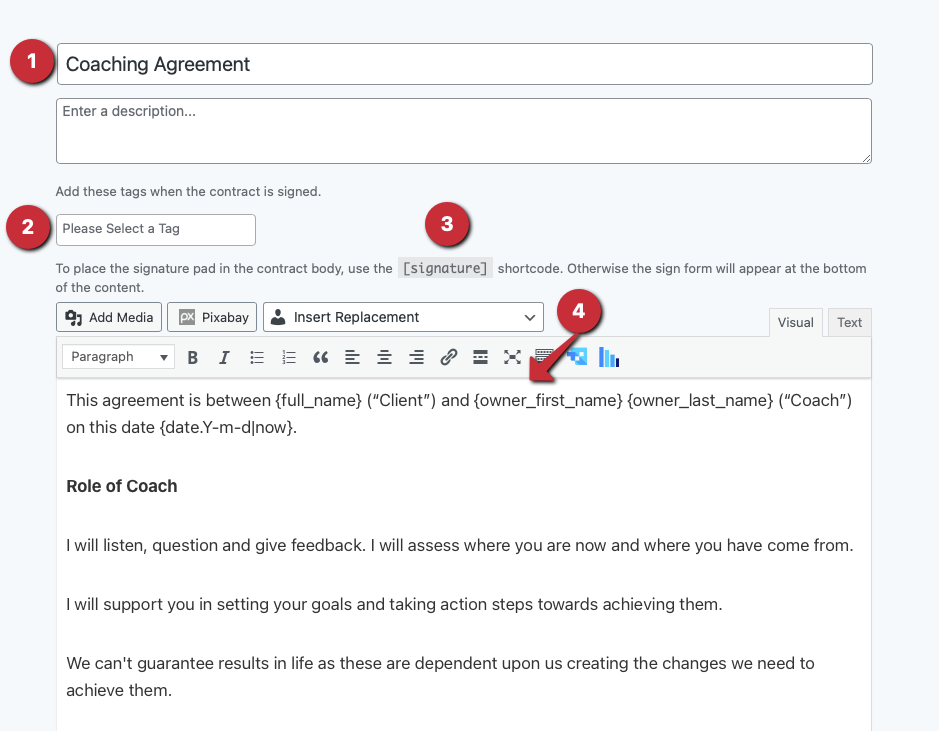Open the Pixabay image button
Screen dimensions: 939x731
click(212, 317)
